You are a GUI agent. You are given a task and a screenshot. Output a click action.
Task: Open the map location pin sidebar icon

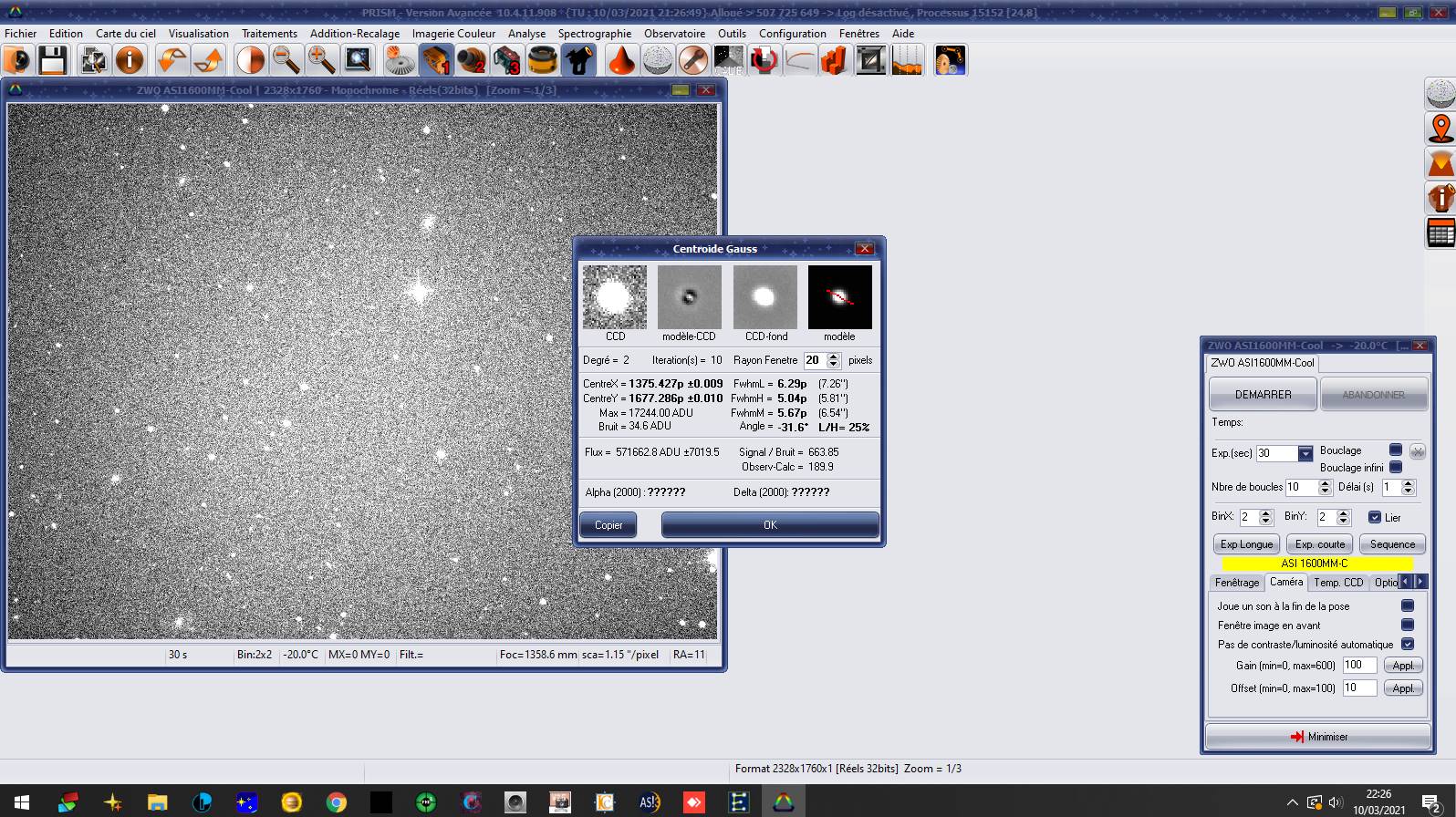point(1440,129)
